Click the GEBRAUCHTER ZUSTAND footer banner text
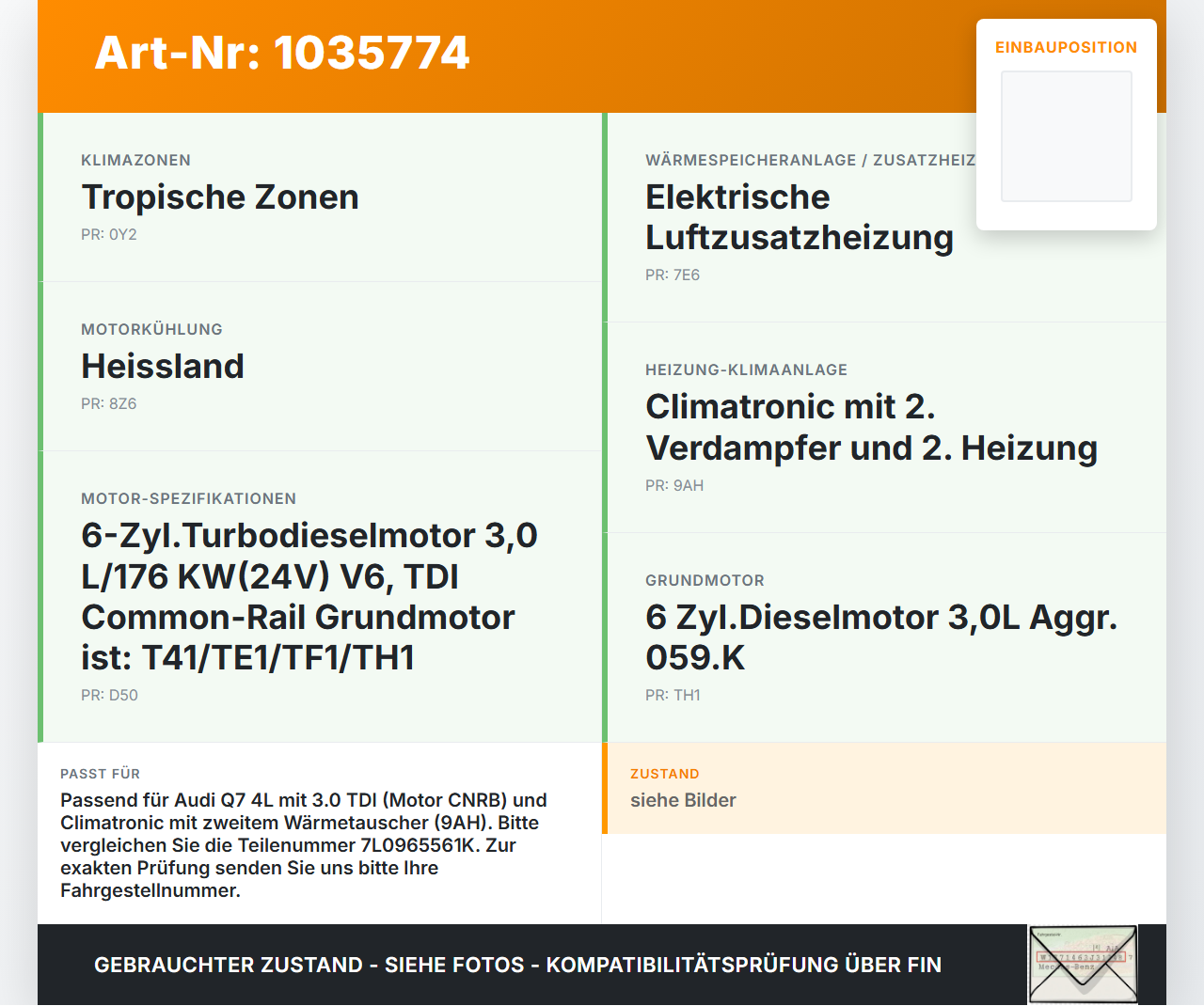The image size is (1204, 1006). pos(517,966)
